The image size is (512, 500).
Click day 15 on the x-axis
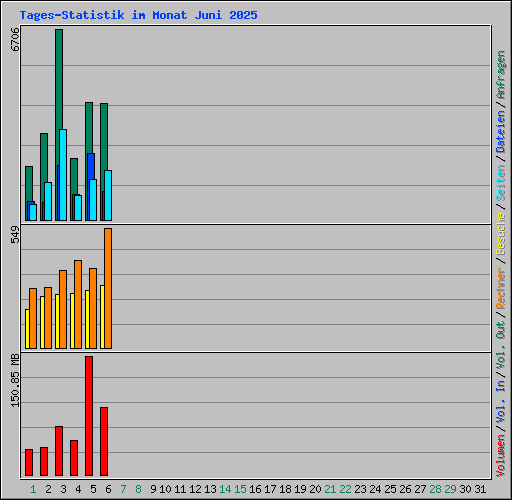coord(240,489)
